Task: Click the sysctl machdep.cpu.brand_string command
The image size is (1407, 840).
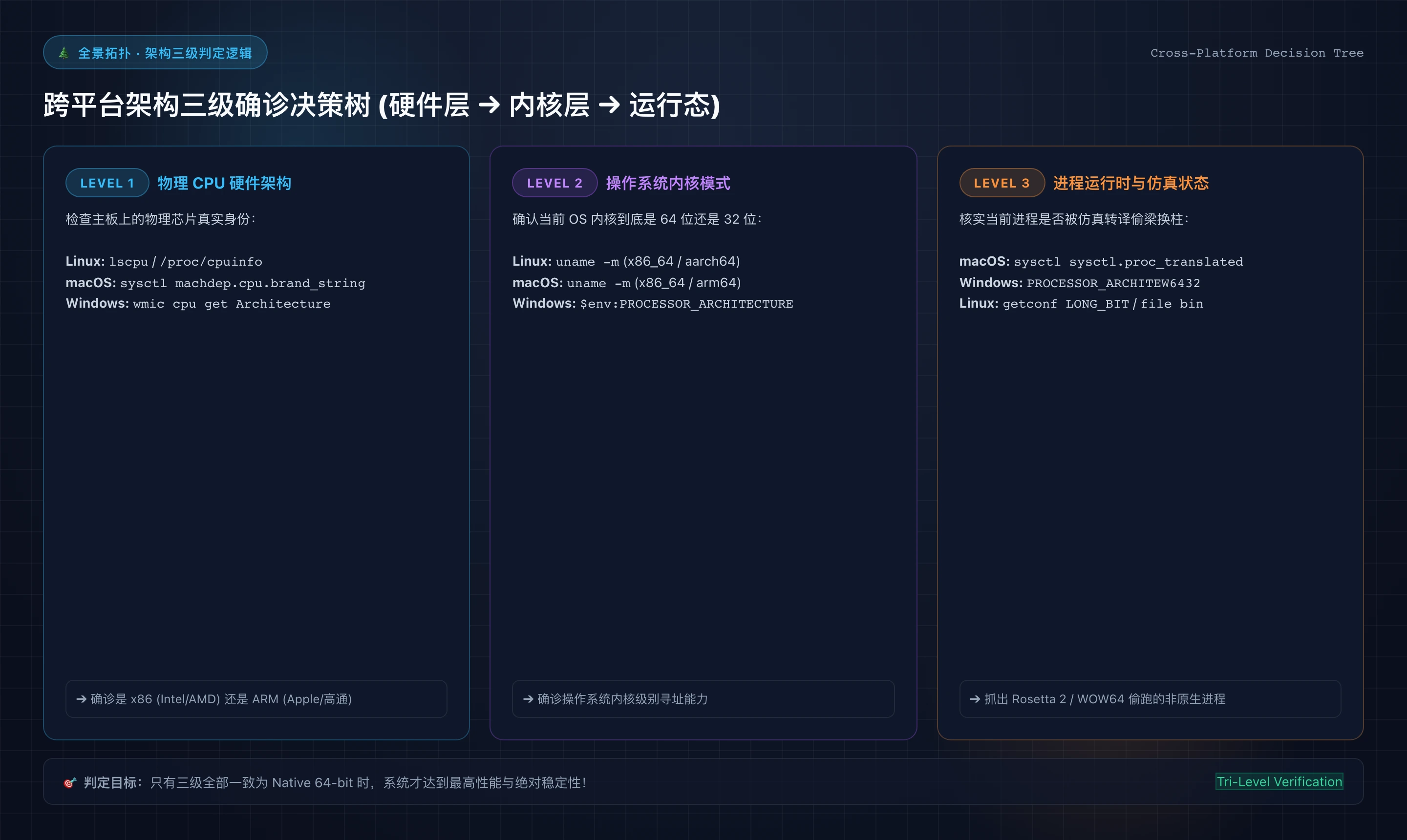Action: (x=242, y=283)
